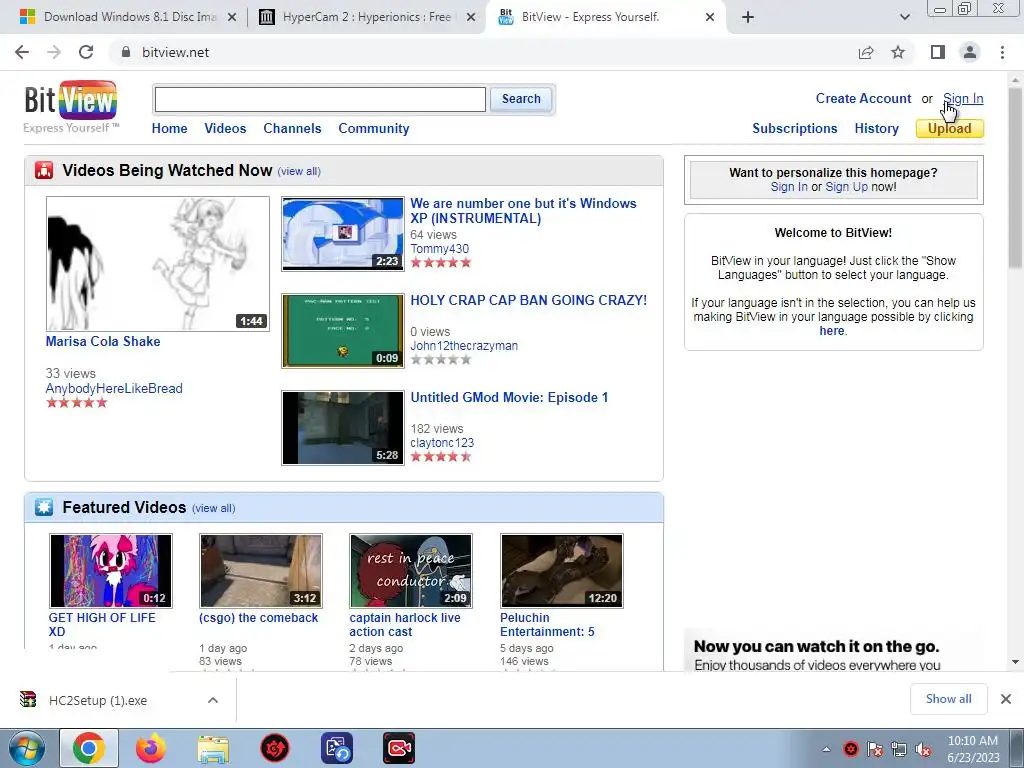1024x768 pixels.
Task: Open the Windows Start button
Action: pos(26,748)
